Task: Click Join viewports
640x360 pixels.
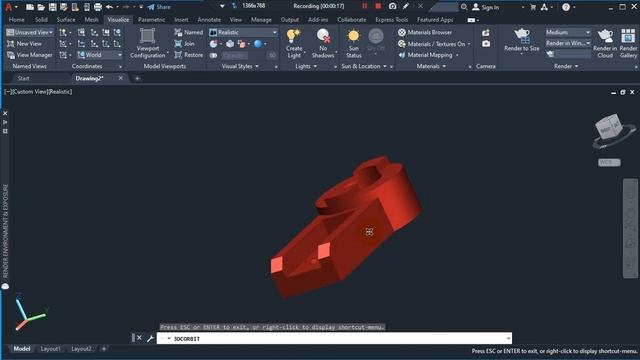Action: (x=184, y=44)
